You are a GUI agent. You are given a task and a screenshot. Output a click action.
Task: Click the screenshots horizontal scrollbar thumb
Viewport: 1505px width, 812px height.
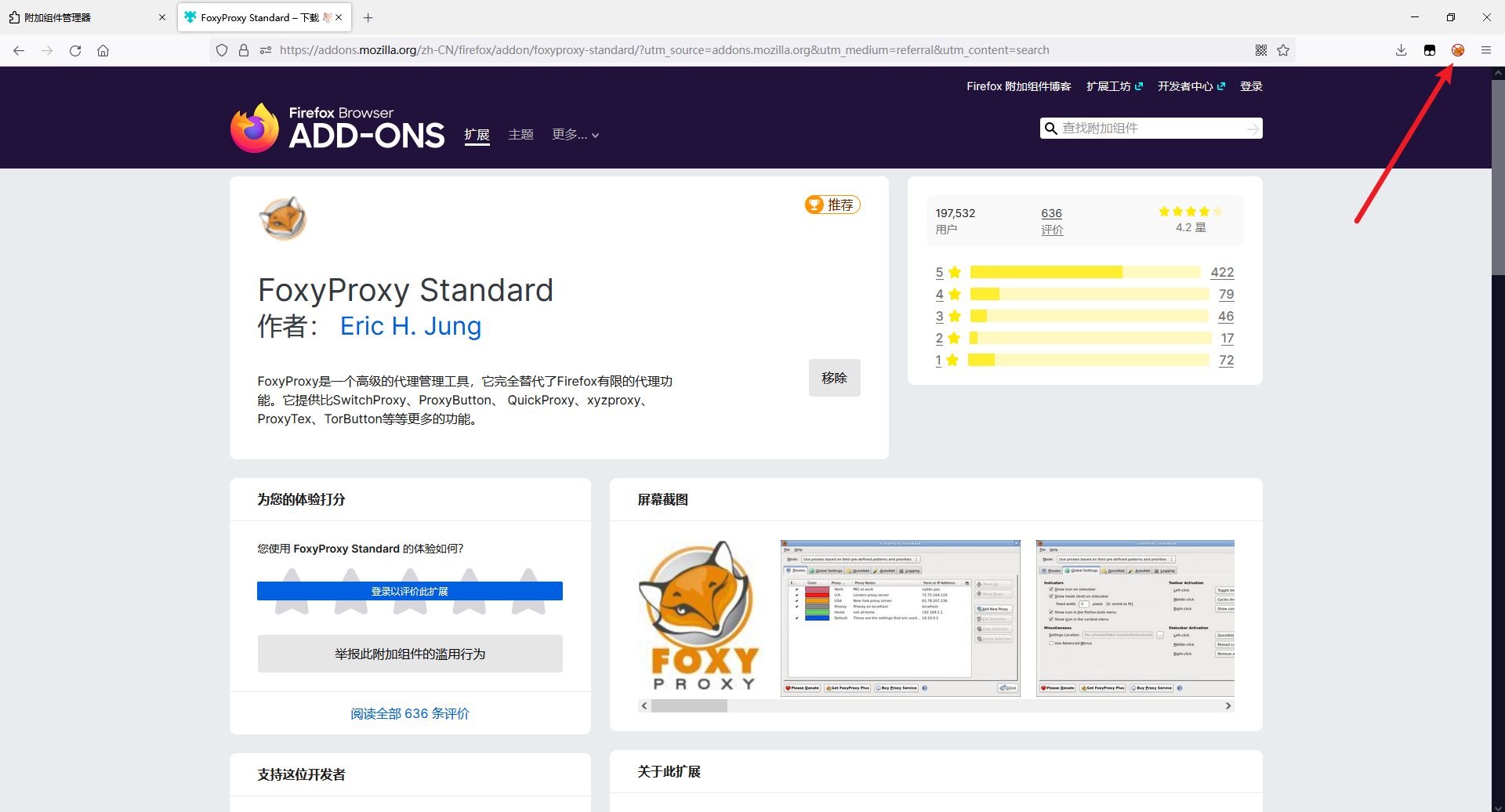pos(689,706)
